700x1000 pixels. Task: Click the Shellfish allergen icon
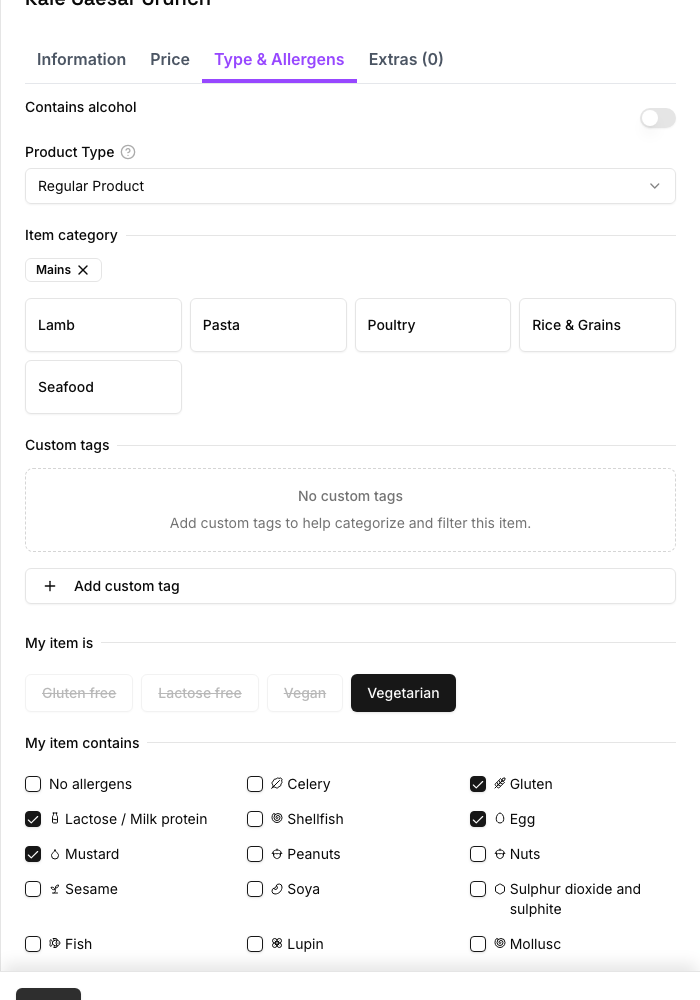pyautogui.click(x=277, y=818)
